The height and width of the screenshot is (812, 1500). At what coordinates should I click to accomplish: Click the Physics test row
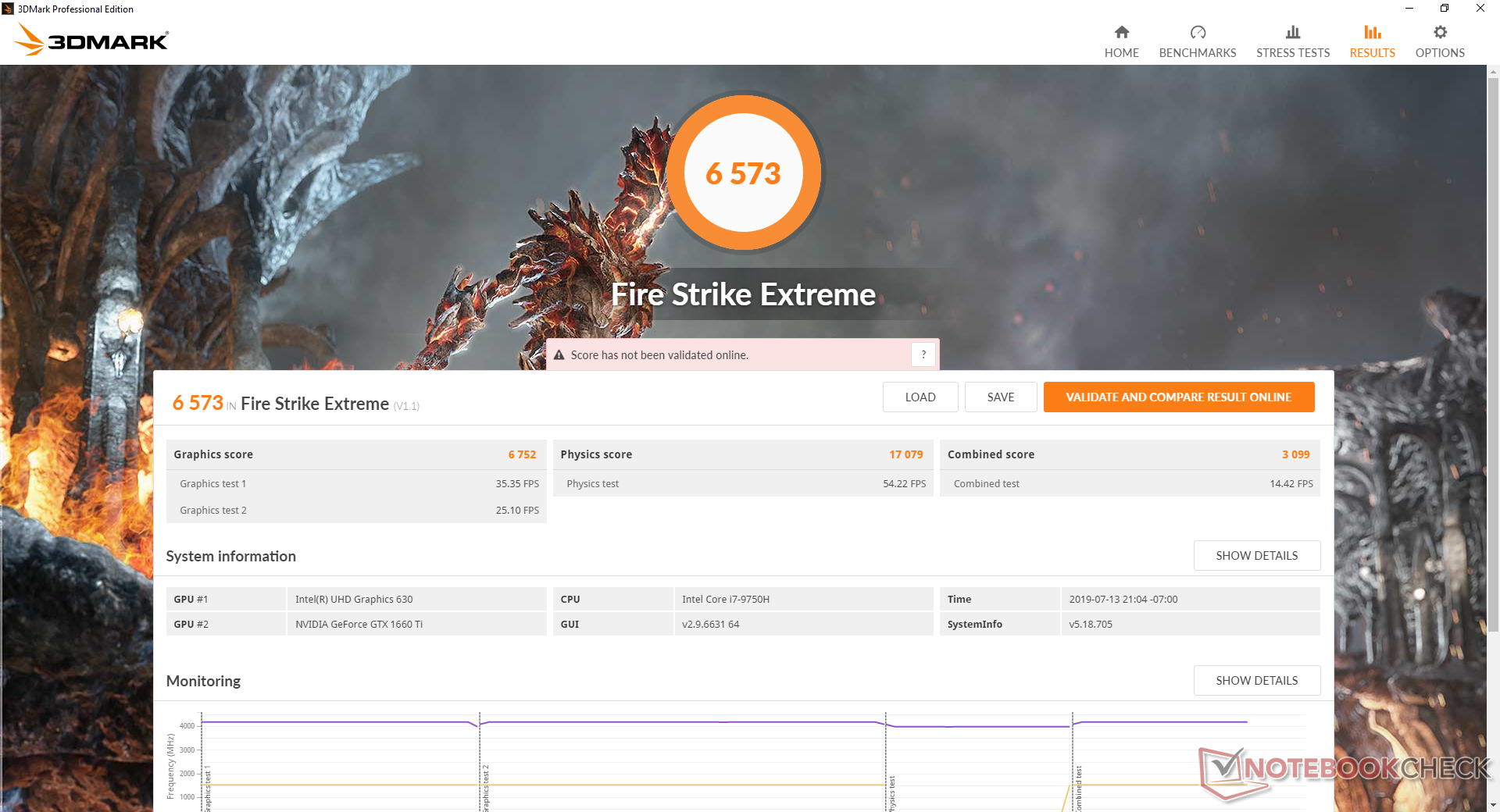(743, 483)
